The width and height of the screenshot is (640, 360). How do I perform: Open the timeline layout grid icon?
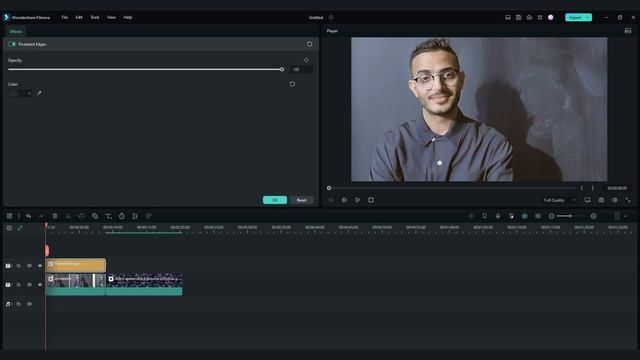9,216
